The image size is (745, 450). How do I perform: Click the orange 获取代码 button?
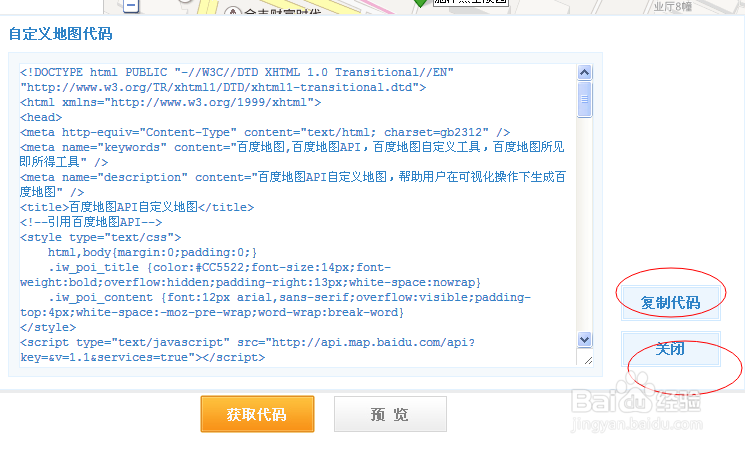[257, 414]
